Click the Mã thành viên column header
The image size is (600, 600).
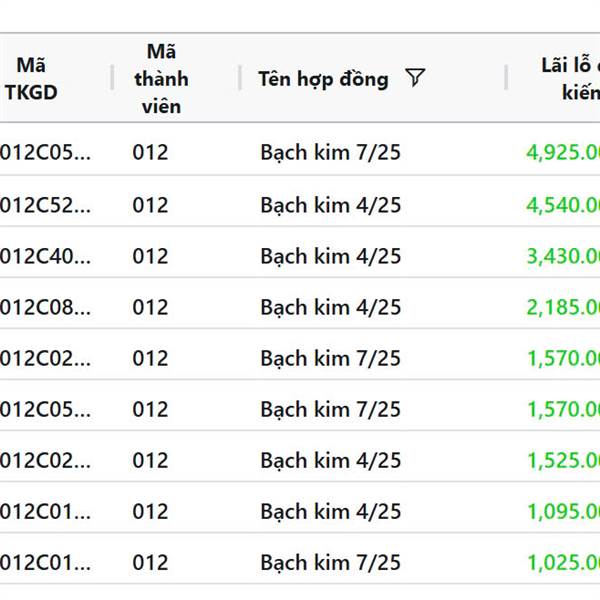tap(160, 79)
